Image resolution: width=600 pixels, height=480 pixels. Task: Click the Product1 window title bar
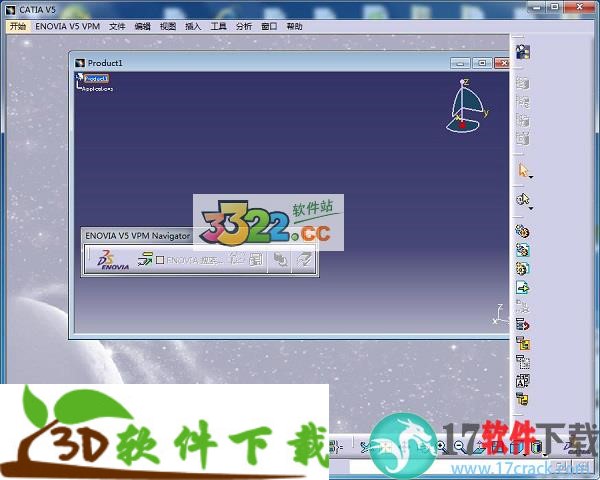[x=260, y=63]
